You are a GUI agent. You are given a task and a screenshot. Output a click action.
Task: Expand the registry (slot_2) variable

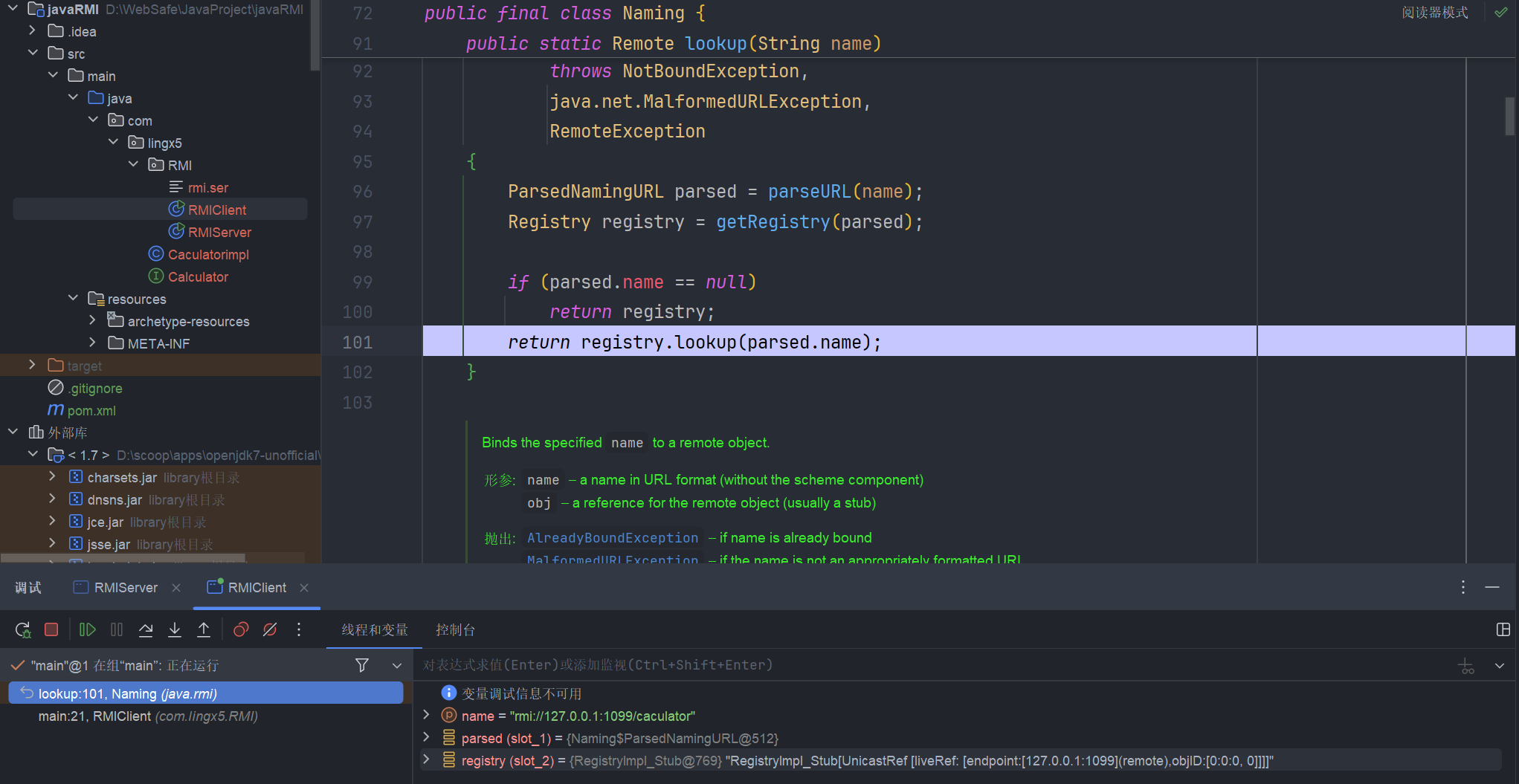point(426,759)
